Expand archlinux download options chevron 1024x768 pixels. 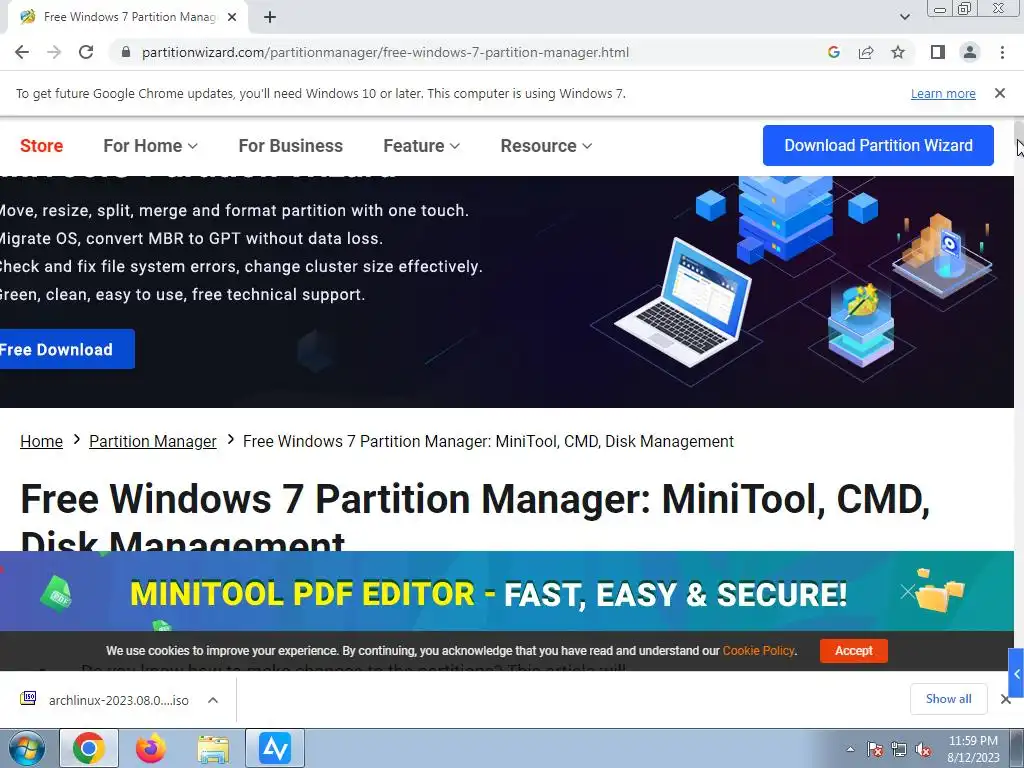click(x=213, y=700)
